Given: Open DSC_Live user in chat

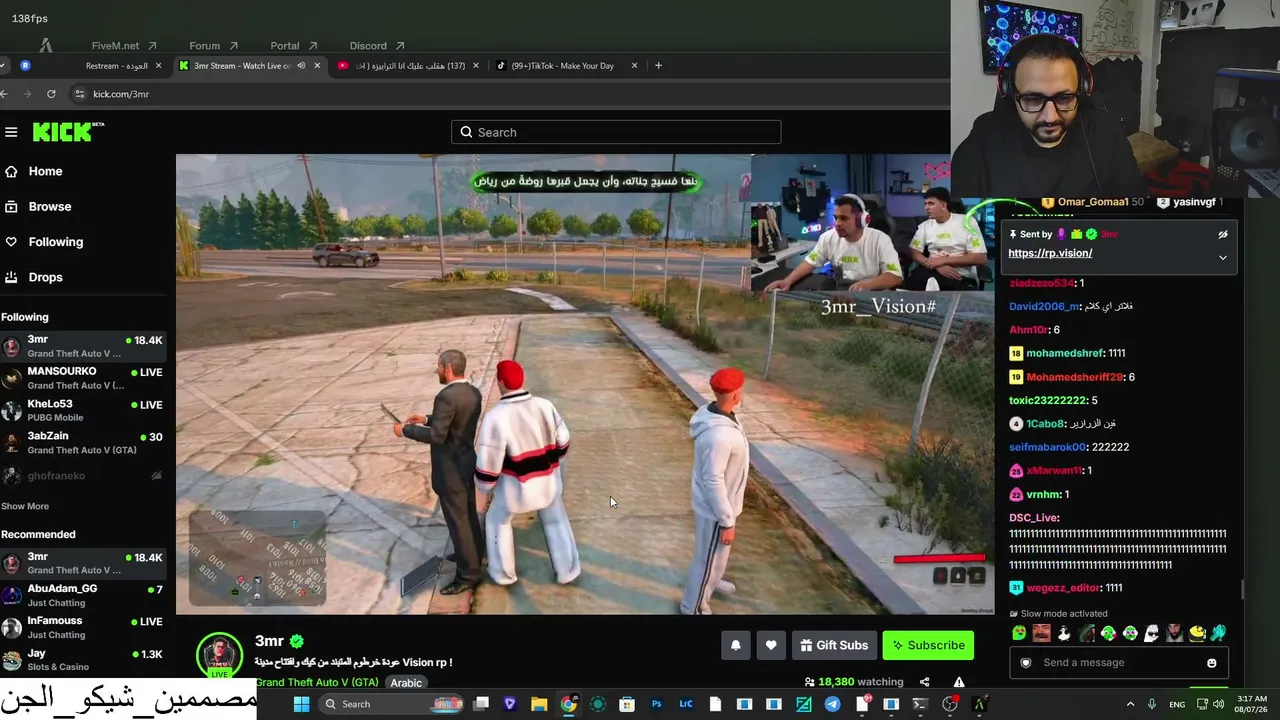Looking at the screenshot, I should click(1034, 518).
